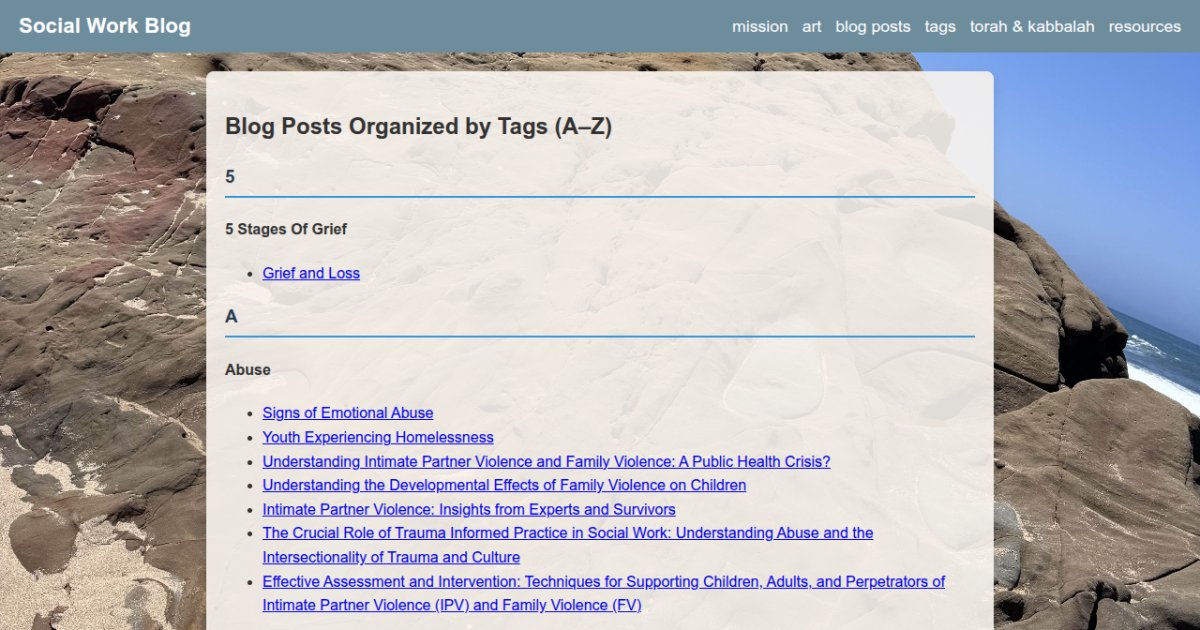
Task: Read Developmental Effects of Family Violence post
Action: [504, 485]
